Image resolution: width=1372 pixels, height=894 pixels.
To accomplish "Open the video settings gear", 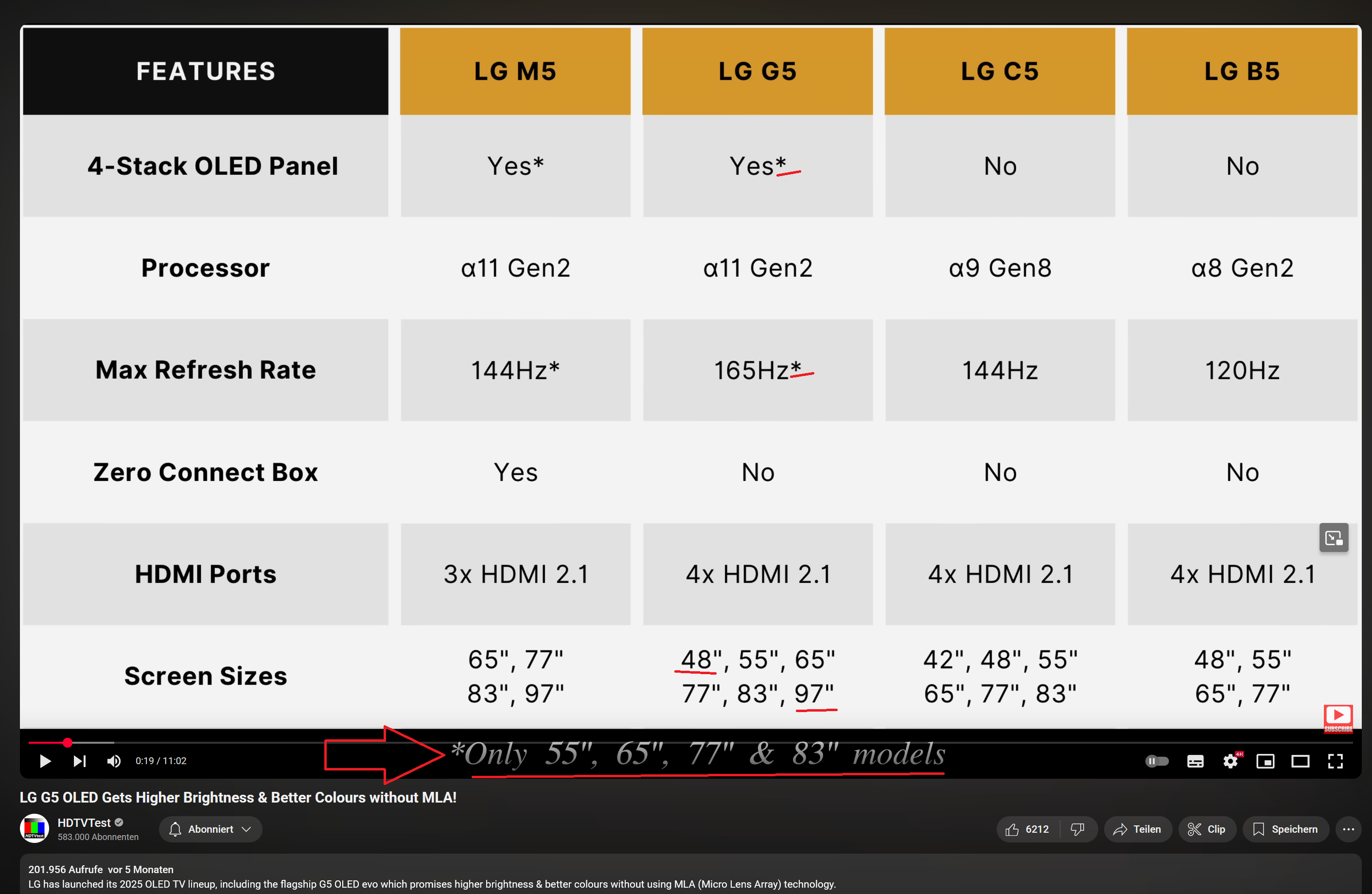I will (x=1230, y=761).
